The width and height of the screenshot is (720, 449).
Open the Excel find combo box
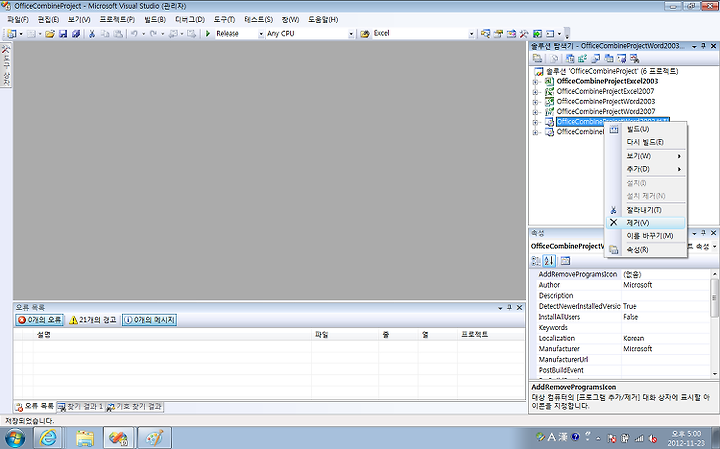click(471, 34)
